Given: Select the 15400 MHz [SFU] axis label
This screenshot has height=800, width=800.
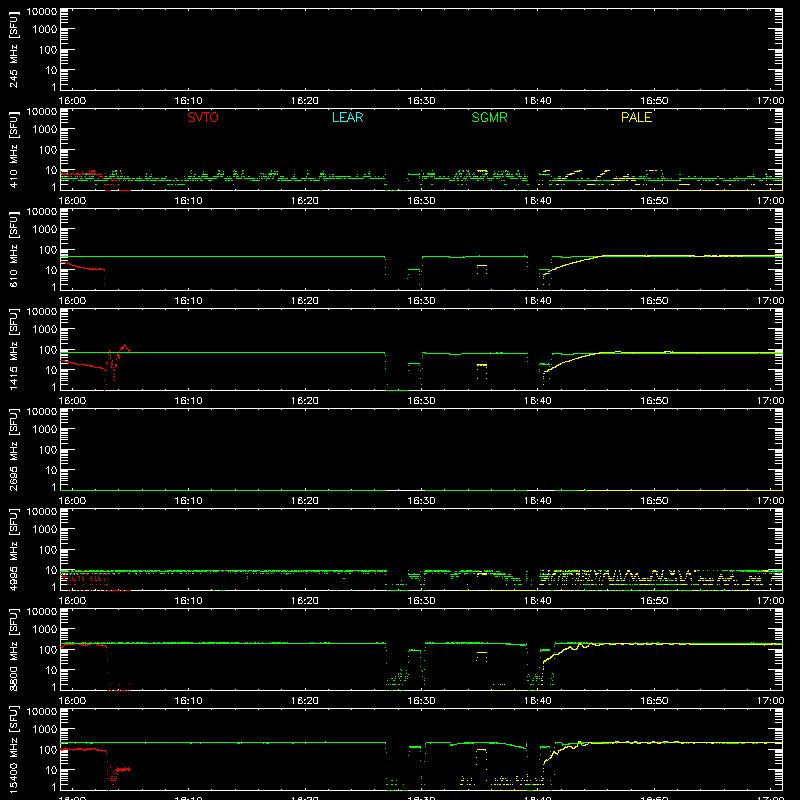Looking at the screenshot, I should pos(13,750).
